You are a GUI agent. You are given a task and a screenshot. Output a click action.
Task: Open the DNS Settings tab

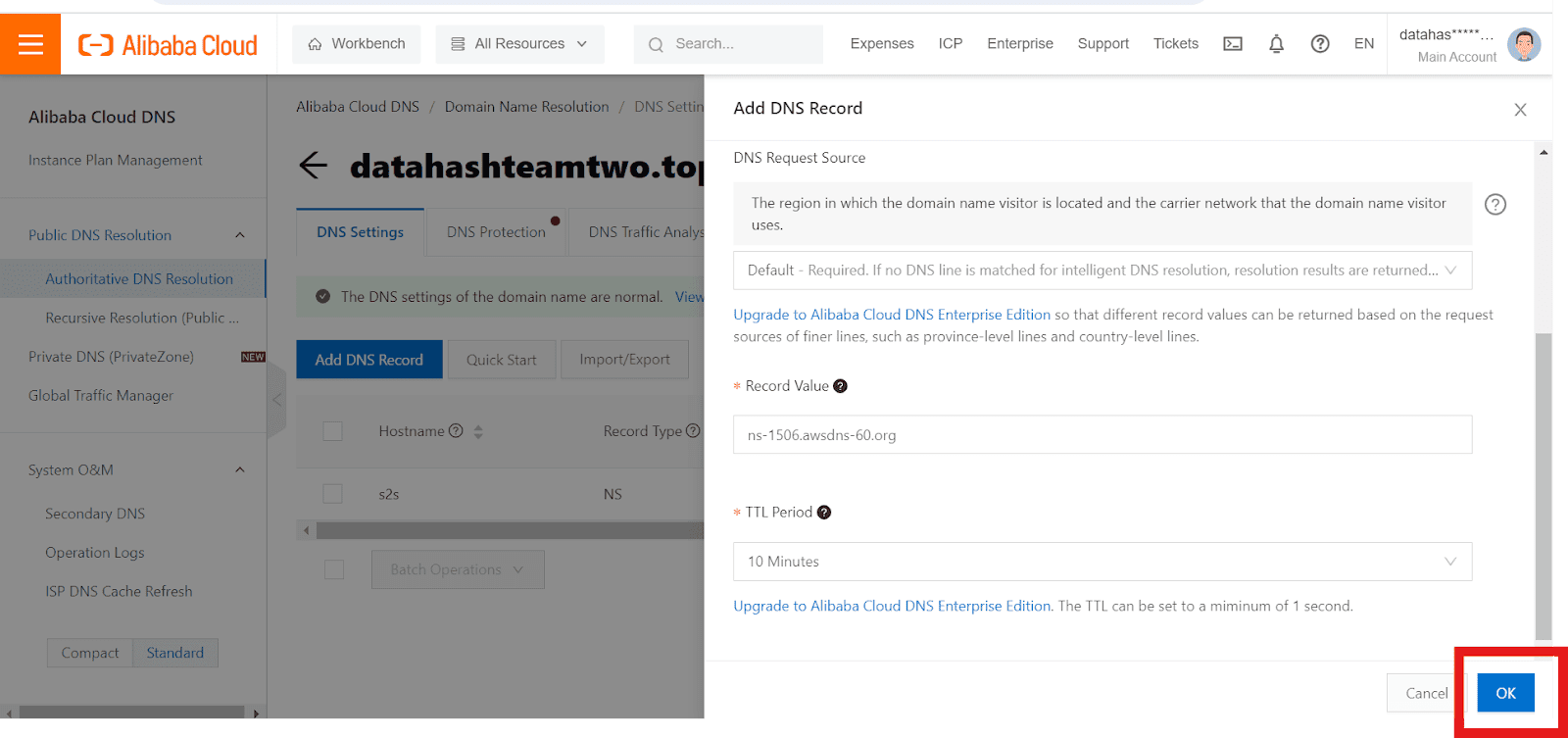(x=360, y=232)
